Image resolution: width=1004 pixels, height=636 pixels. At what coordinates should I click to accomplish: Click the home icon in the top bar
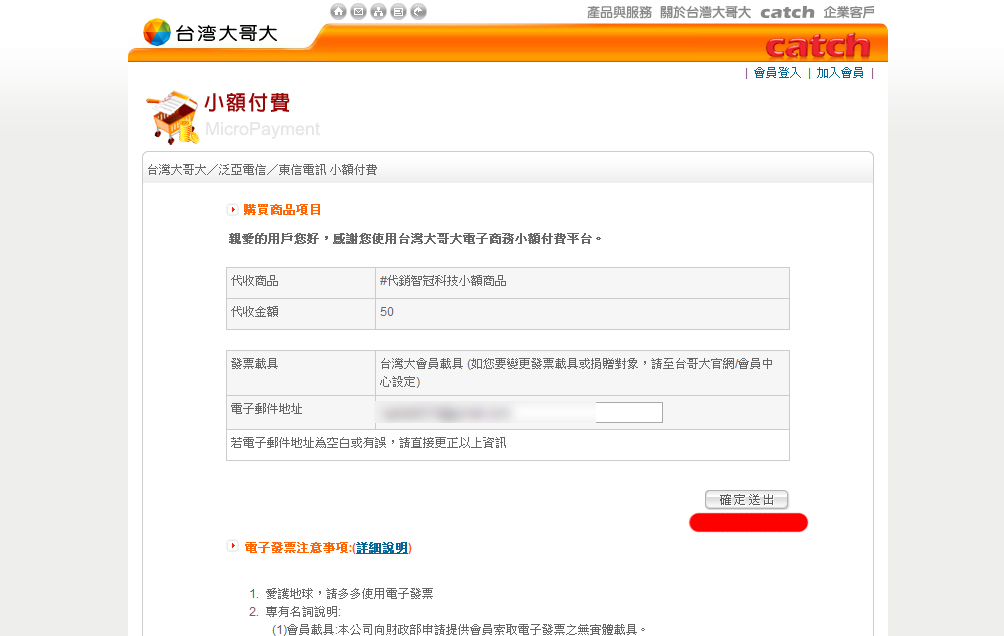(338, 12)
